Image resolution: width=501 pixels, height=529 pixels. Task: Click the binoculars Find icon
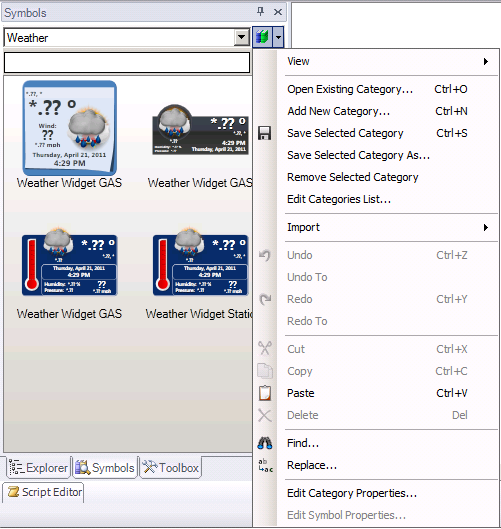pyautogui.click(x=265, y=443)
